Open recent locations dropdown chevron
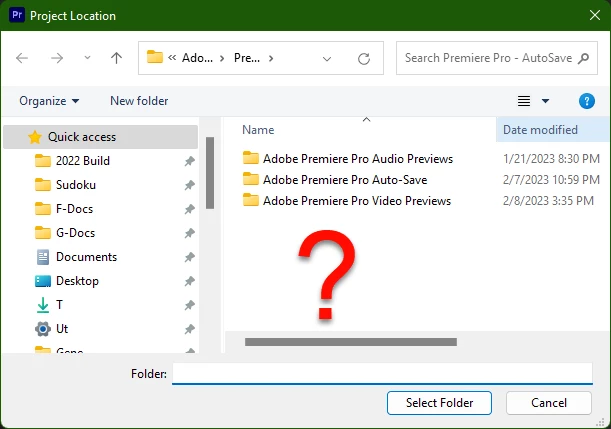This screenshot has width=611, height=429. [x=87, y=58]
